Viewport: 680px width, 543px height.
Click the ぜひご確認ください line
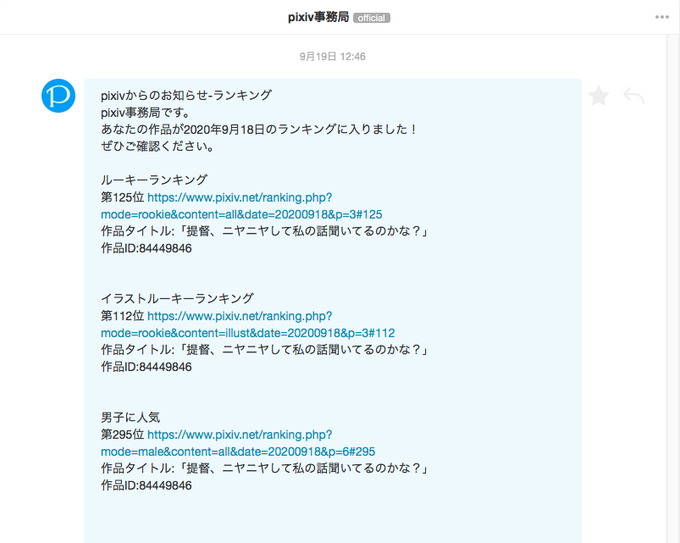158,146
